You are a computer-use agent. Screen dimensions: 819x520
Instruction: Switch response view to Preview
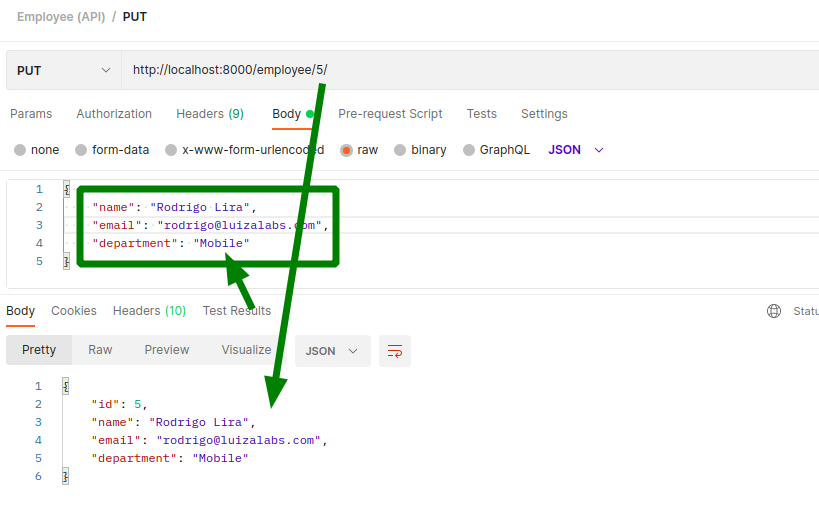167,350
